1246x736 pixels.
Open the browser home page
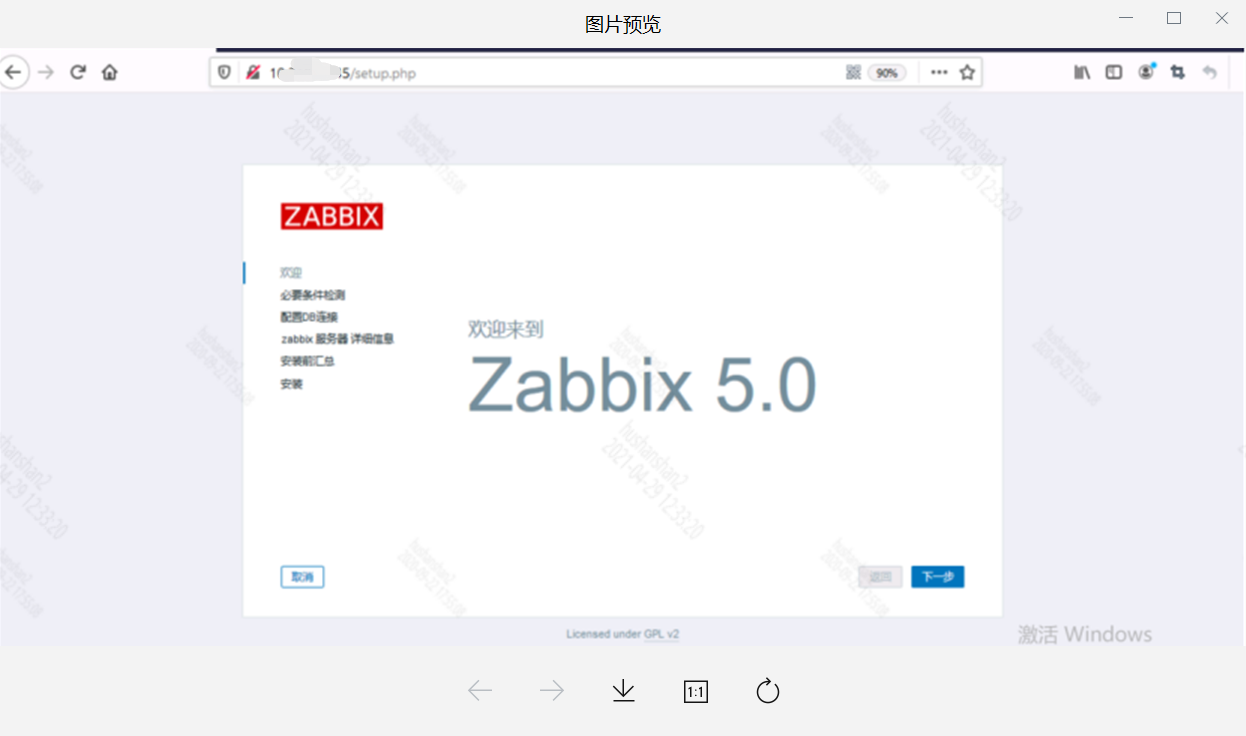coord(109,72)
